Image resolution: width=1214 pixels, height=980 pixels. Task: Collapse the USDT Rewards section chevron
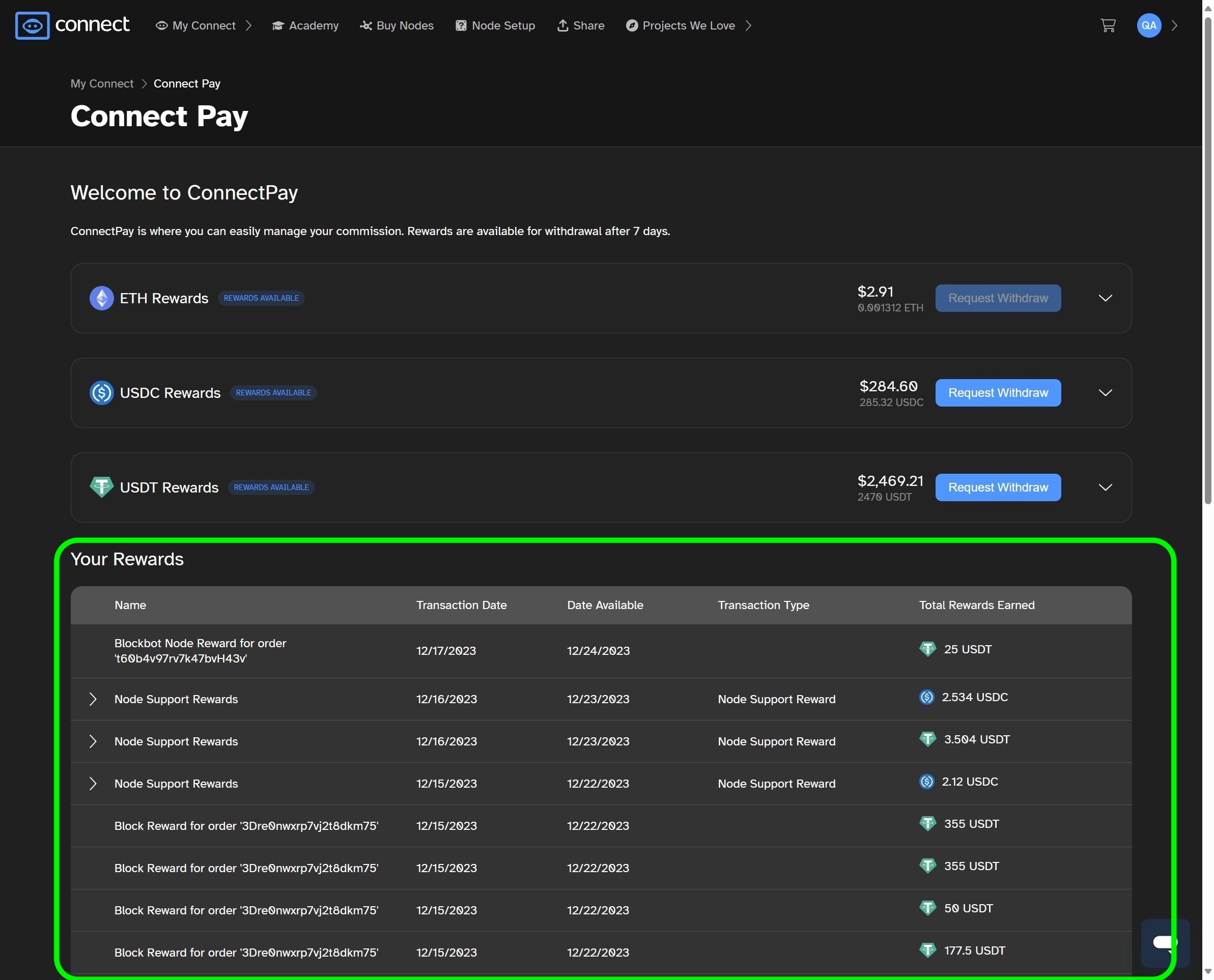[1105, 487]
